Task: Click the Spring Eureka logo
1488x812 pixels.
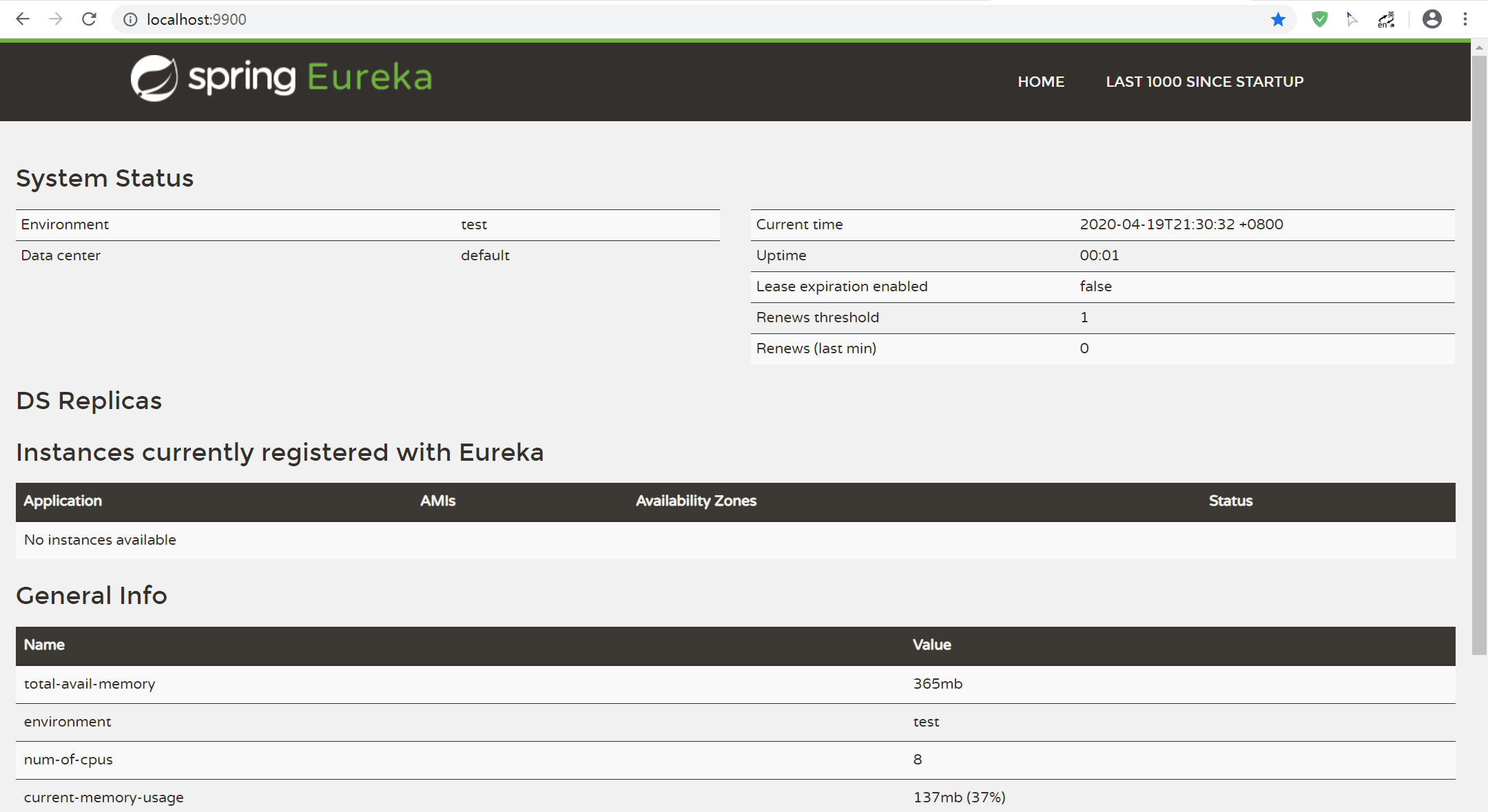Action: pyautogui.click(x=282, y=78)
